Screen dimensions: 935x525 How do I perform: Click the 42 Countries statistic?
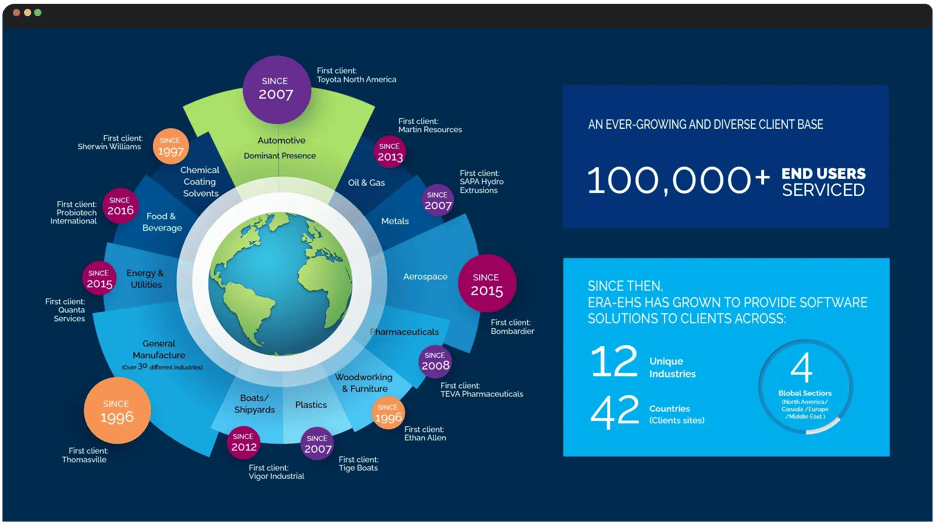(x=643, y=412)
